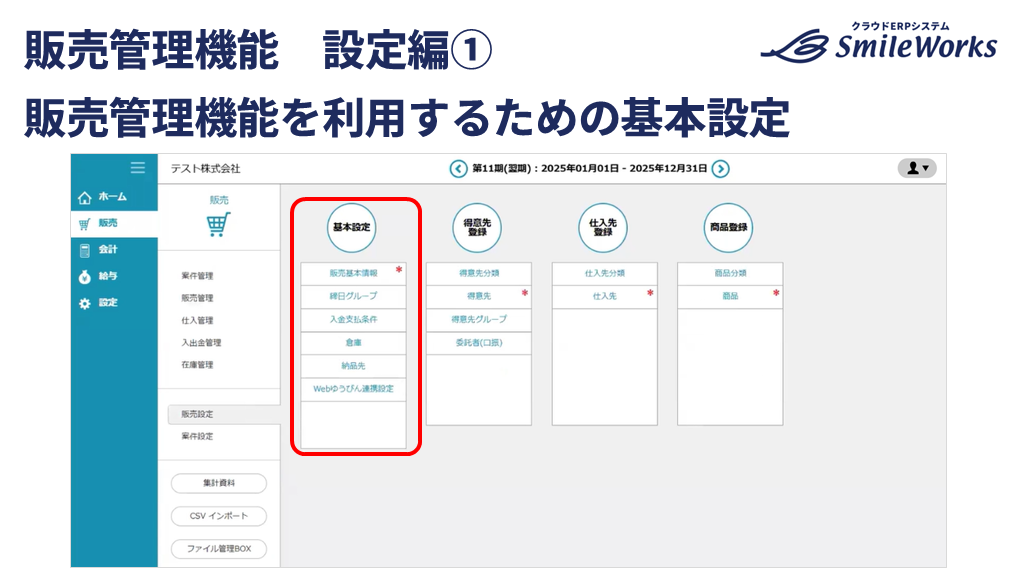1024x576 pixels.
Task: Click the 仕入先登録 circle icon
Action: (603, 227)
